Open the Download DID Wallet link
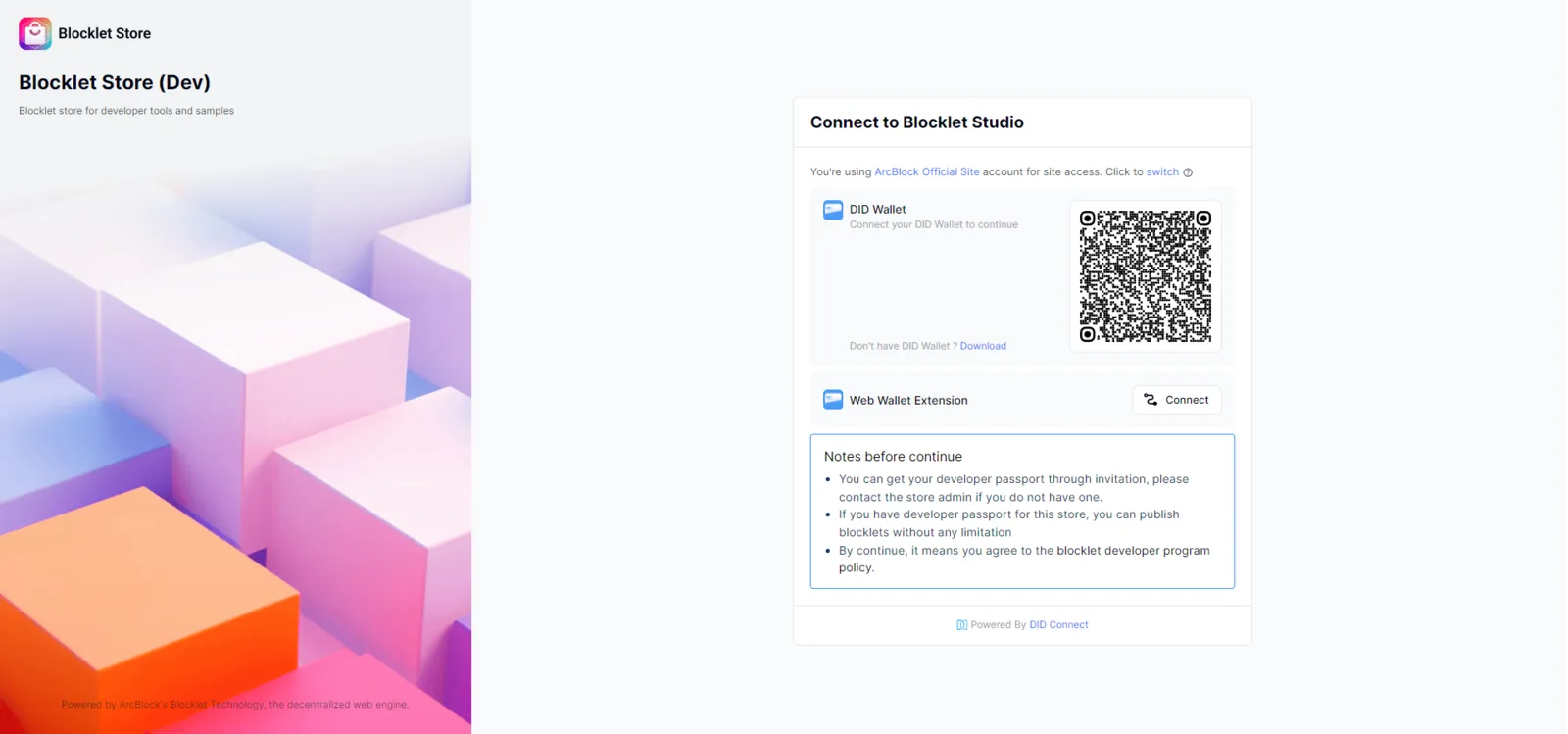 [983, 346]
